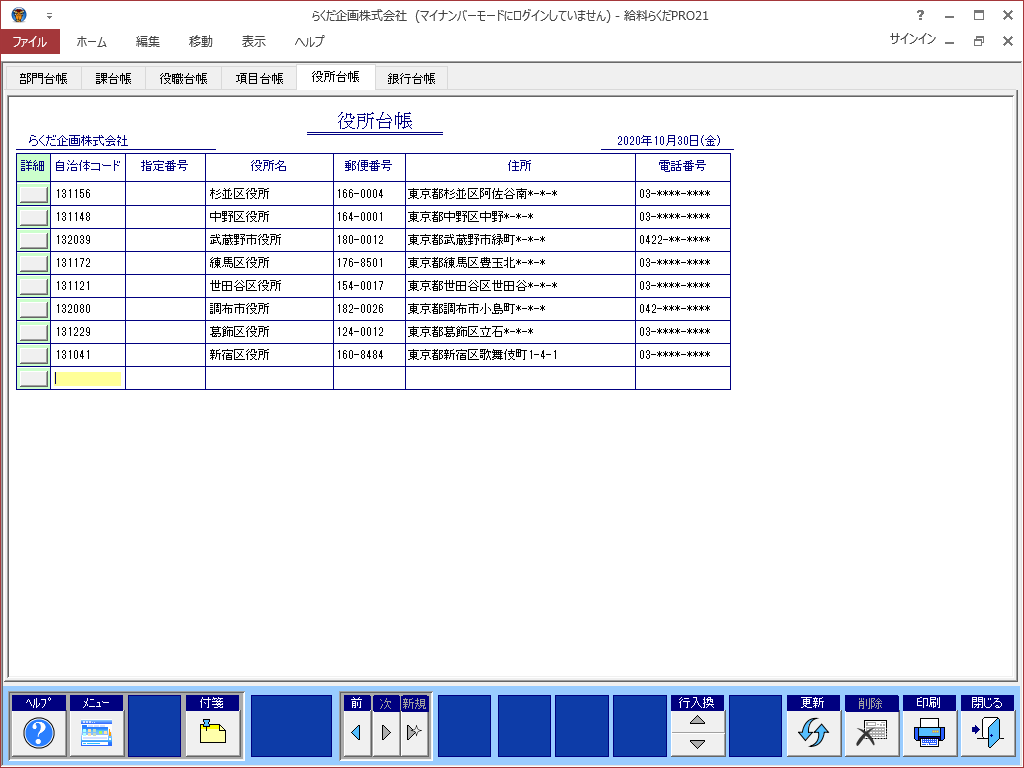Select the 中野区役所 name cell
The width and height of the screenshot is (1024, 768).
coord(269,217)
